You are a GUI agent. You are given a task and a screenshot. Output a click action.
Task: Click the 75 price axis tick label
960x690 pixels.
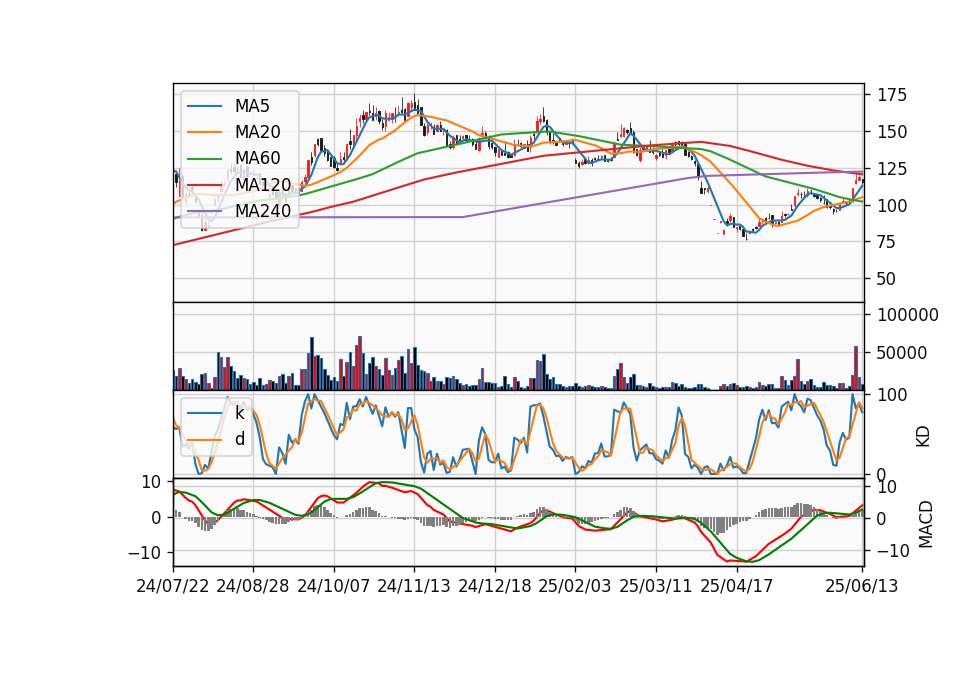click(x=887, y=242)
